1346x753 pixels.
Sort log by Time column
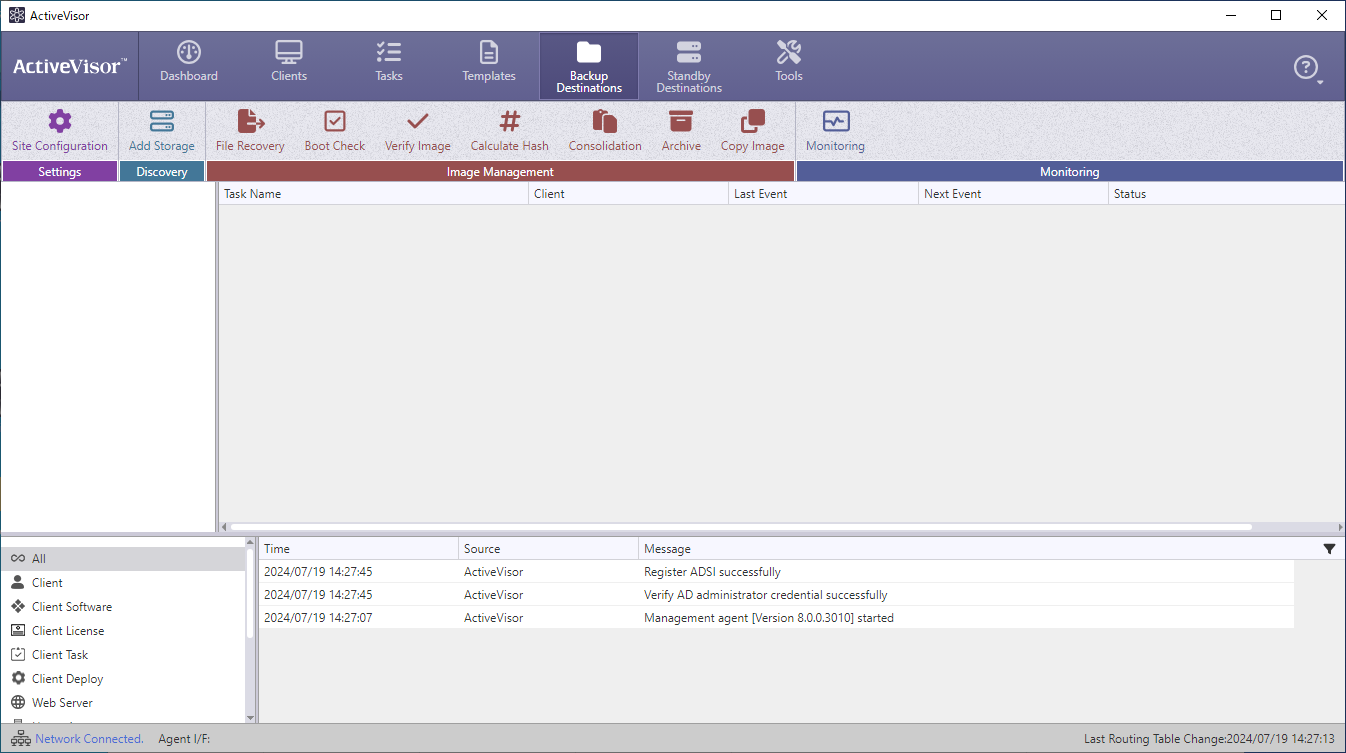pos(359,549)
